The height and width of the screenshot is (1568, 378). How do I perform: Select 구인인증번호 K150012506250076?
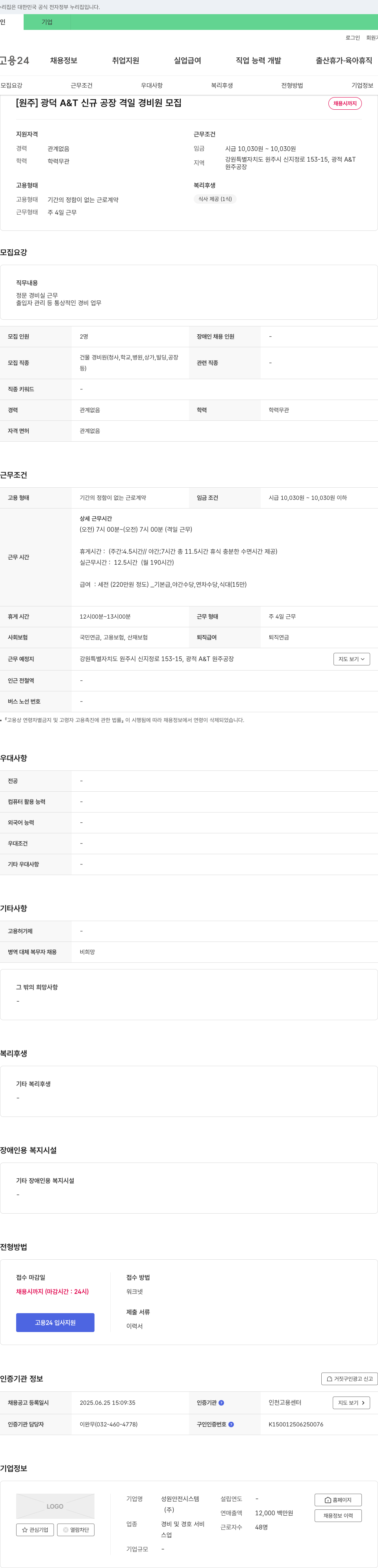pyautogui.click(x=296, y=1424)
